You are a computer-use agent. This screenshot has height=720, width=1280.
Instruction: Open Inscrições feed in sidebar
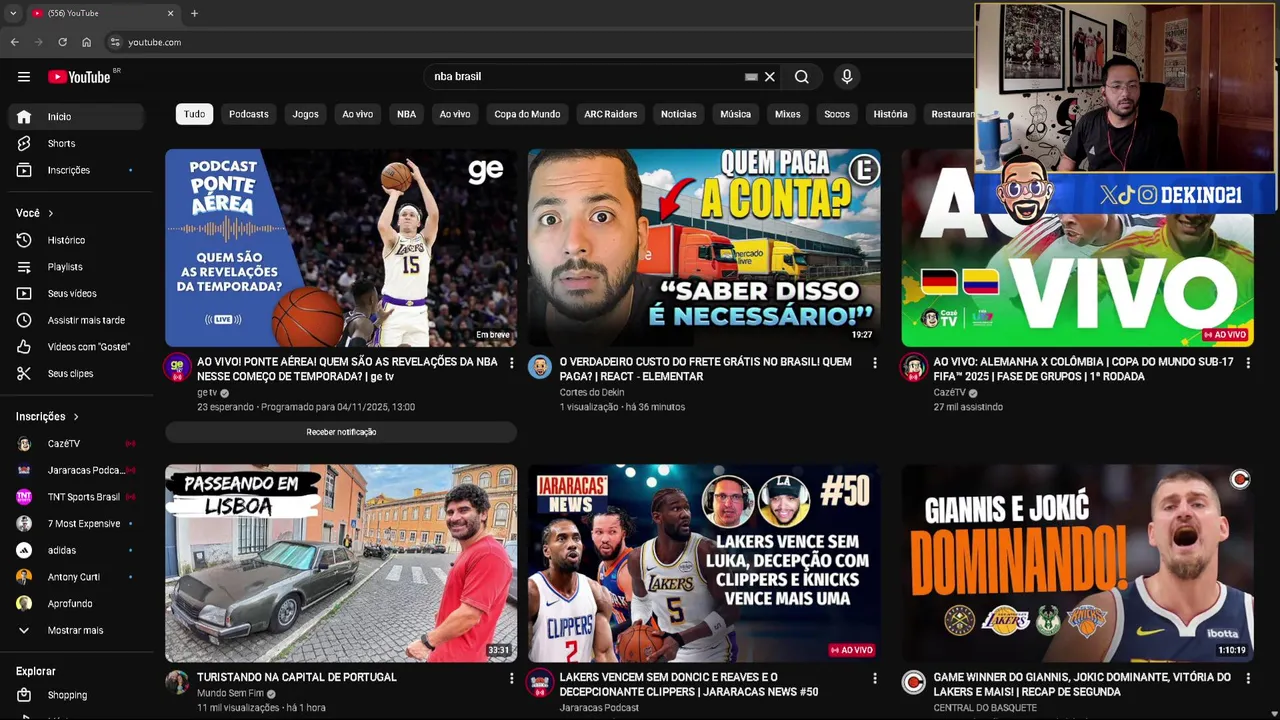point(76,170)
